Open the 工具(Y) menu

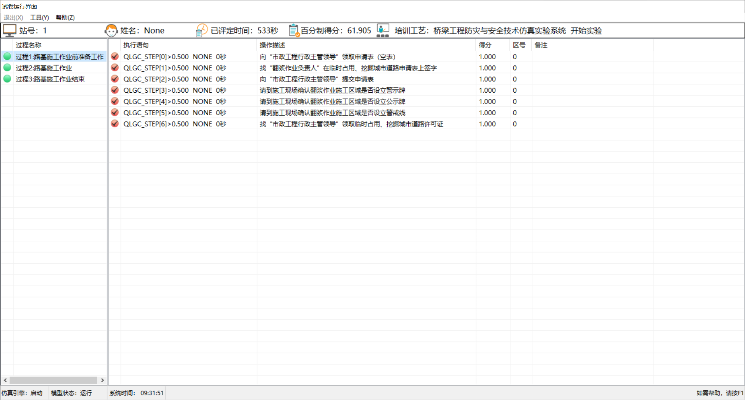[x=39, y=17]
